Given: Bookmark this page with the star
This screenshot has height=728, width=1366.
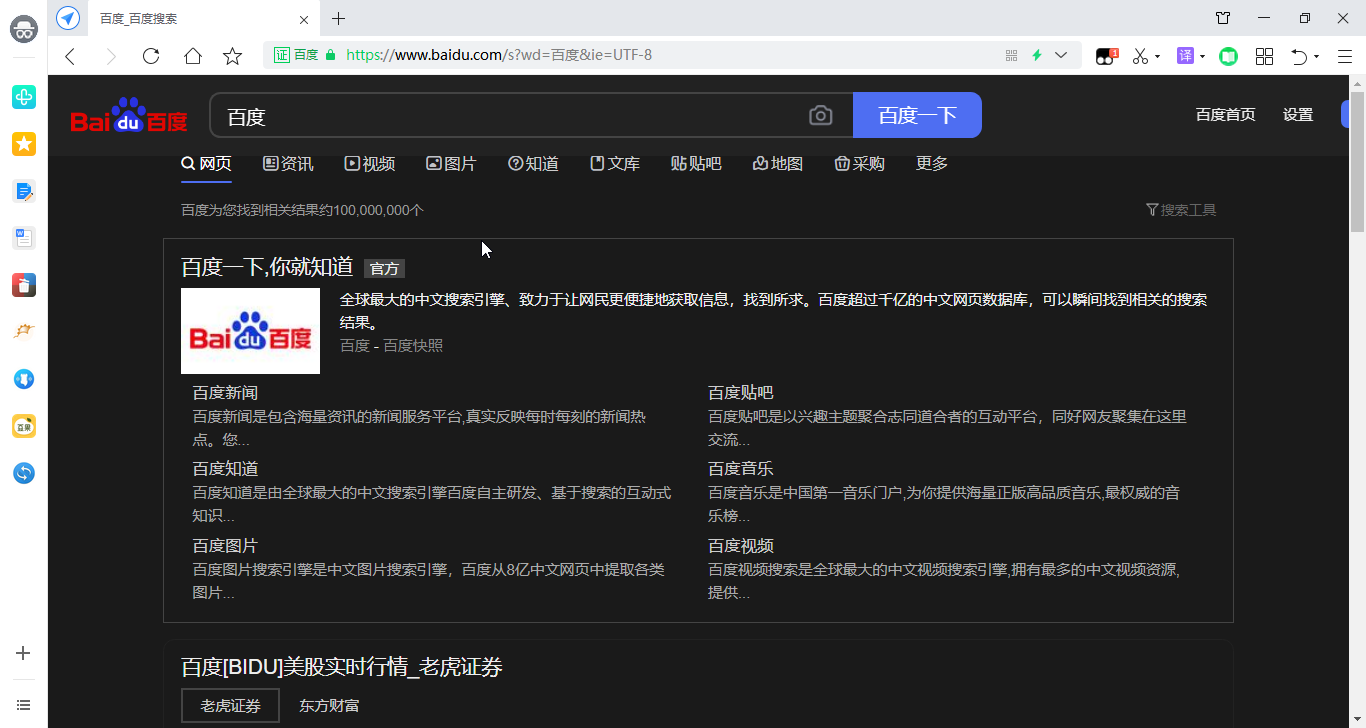Looking at the screenshot, I should 233,56.
